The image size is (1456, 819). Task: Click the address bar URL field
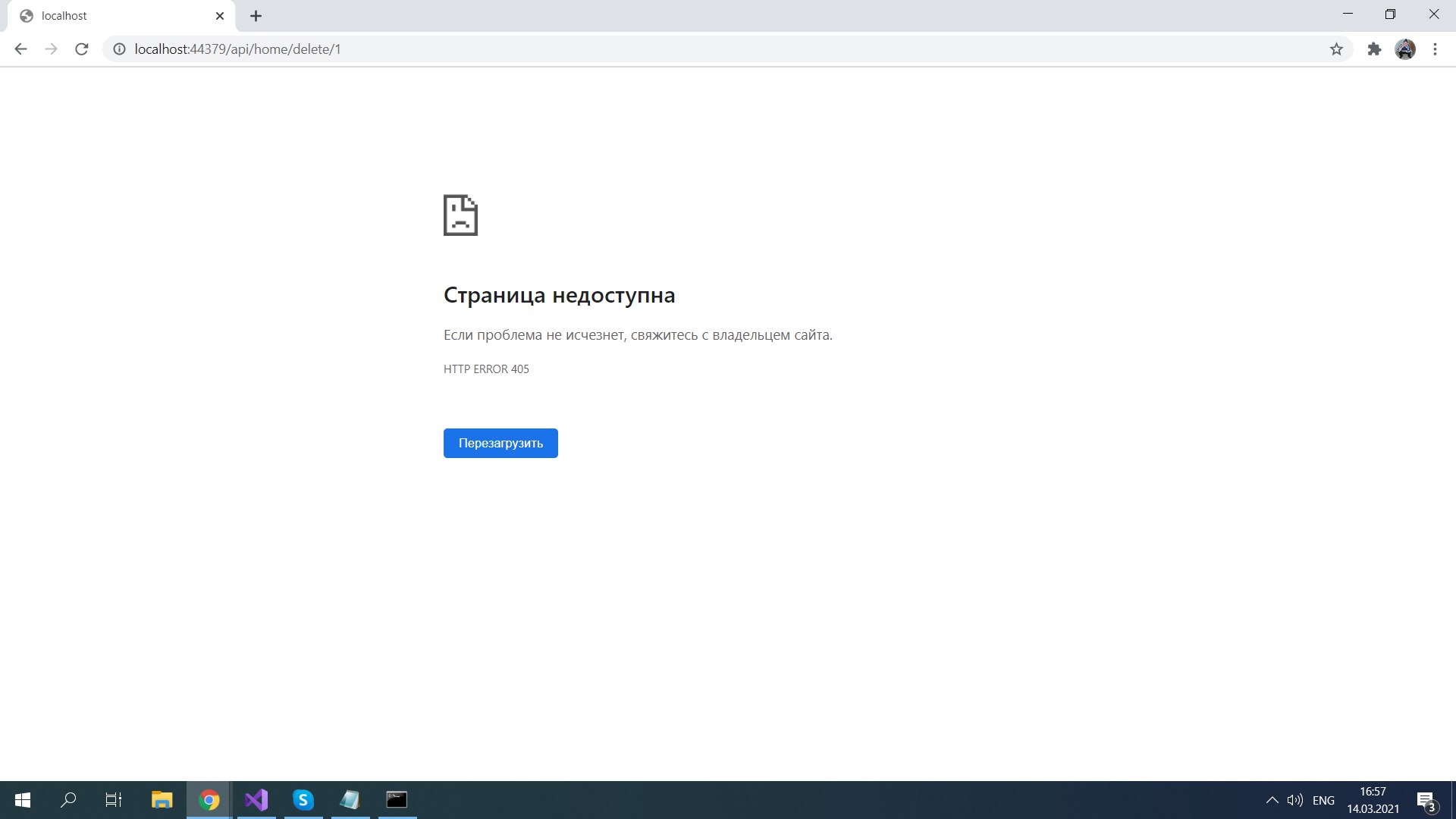[728, 49]
